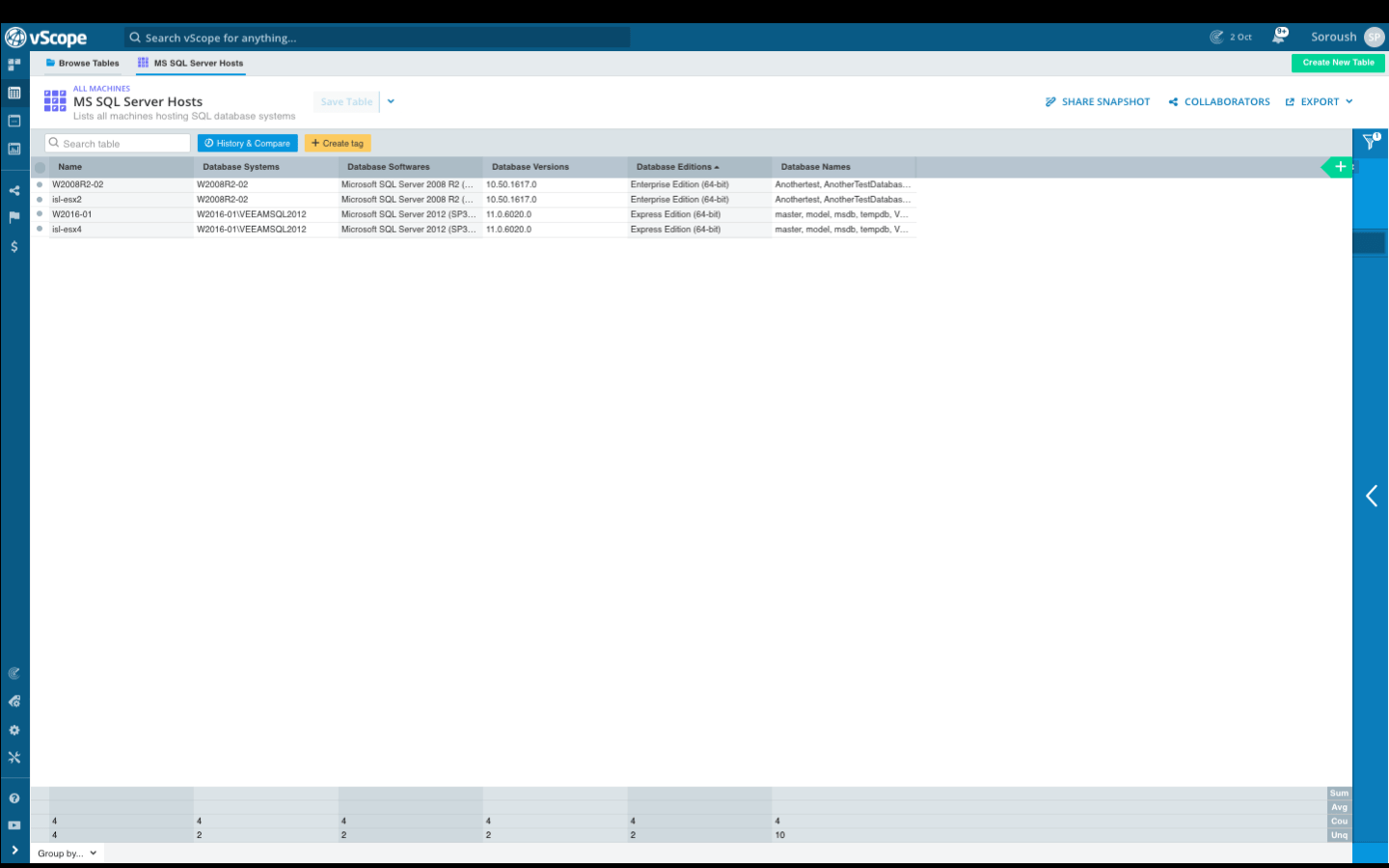The height and width of the screenshot is (868, 1389).
Task: Click the History & Compare button
Action: click(248, 143)
